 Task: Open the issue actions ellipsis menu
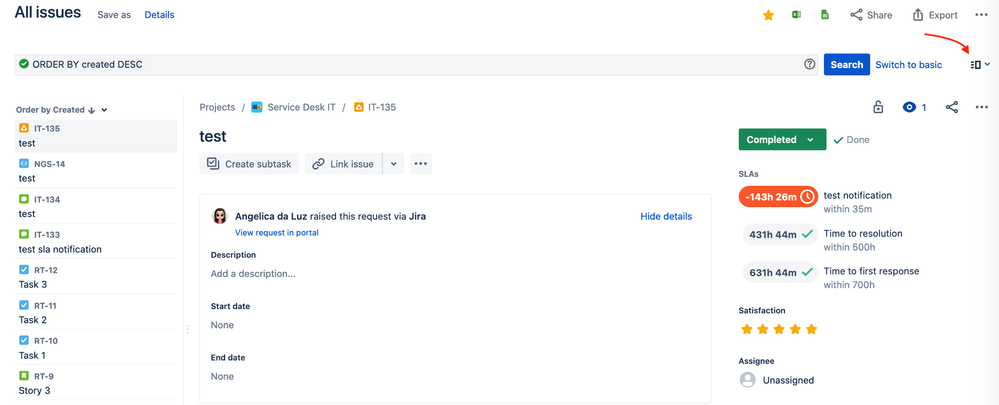pyautogui.click(x=982, y=107)
